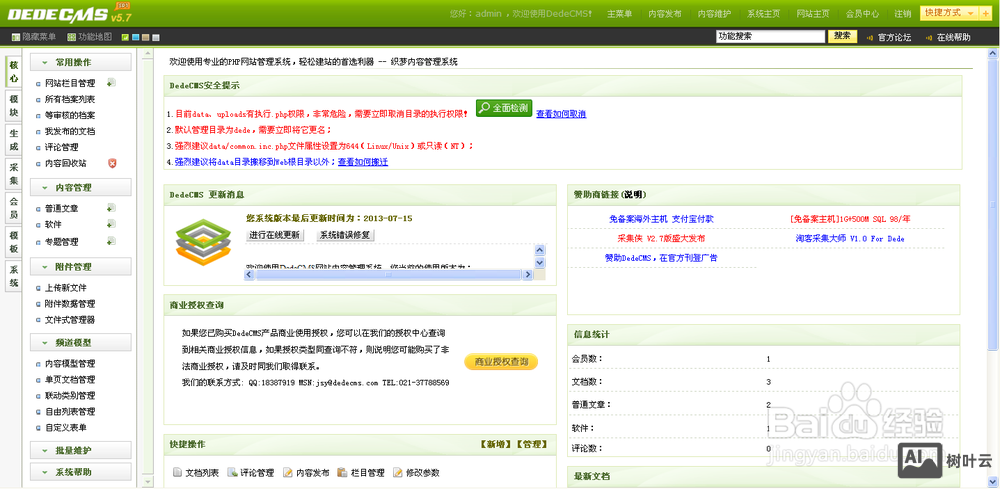Screen dimensions: 1000x489
Task: Click the red icon beside 内容回收站
Action: click(112, 163)
